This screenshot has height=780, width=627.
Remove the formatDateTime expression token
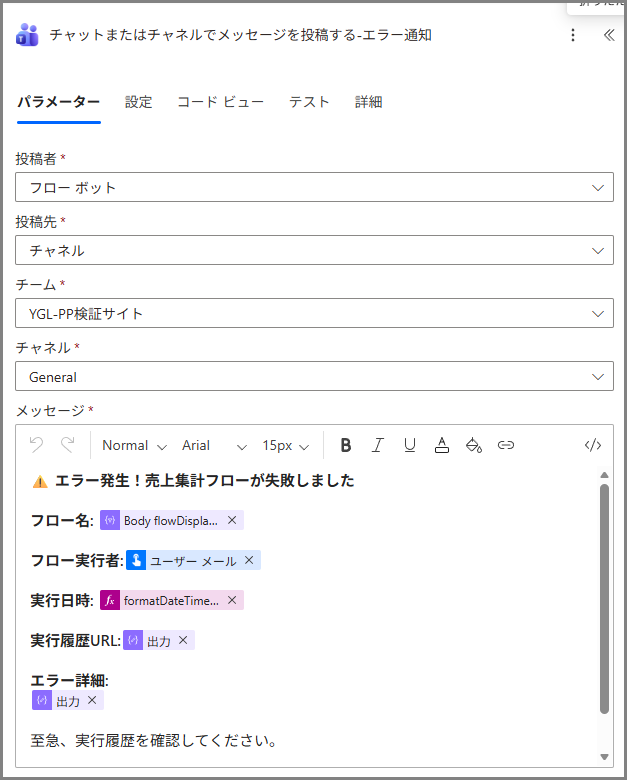[x=232, y=600]
